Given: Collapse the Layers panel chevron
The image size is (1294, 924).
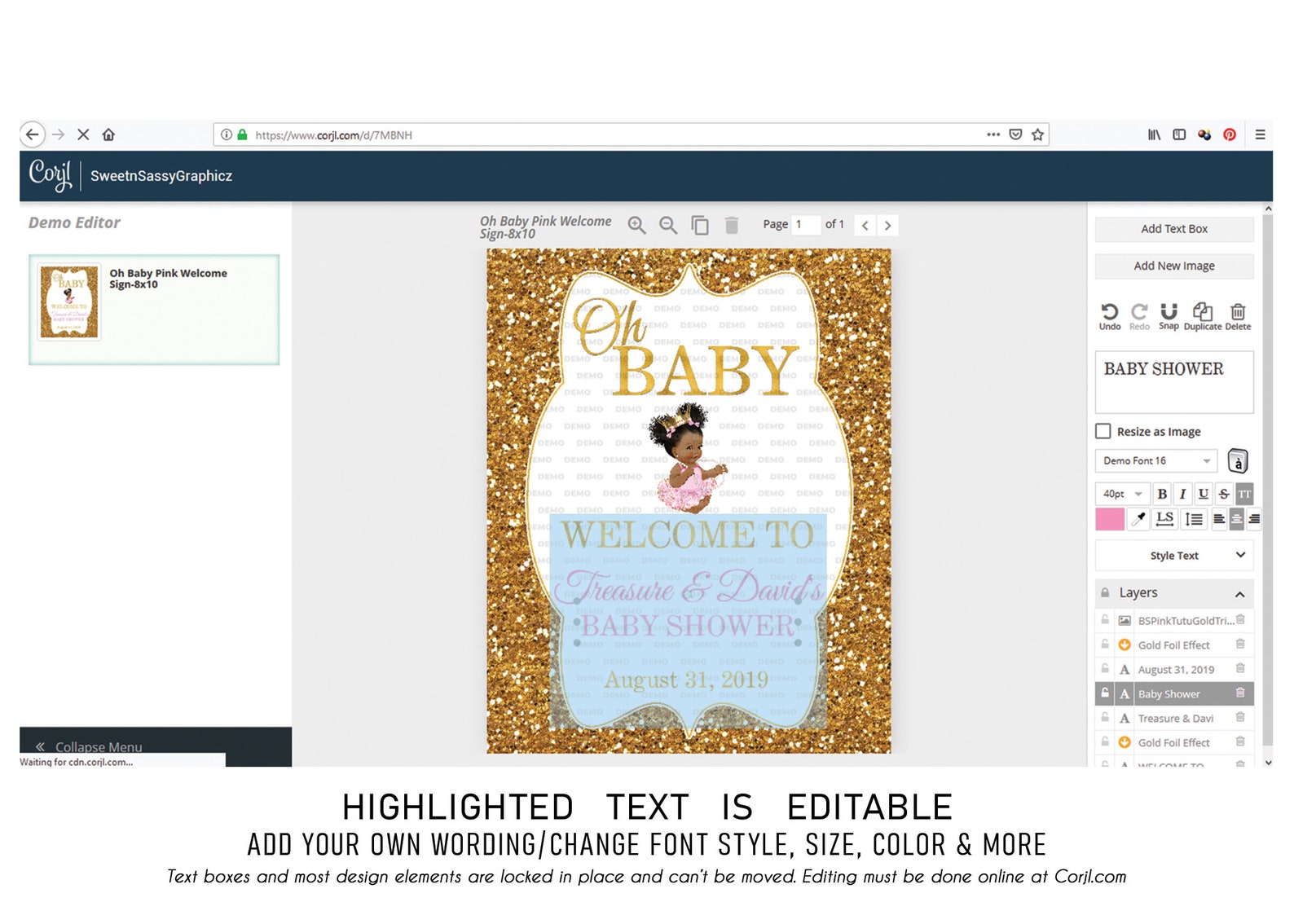Looking at the screenshot, I should tap(1239, 594).
